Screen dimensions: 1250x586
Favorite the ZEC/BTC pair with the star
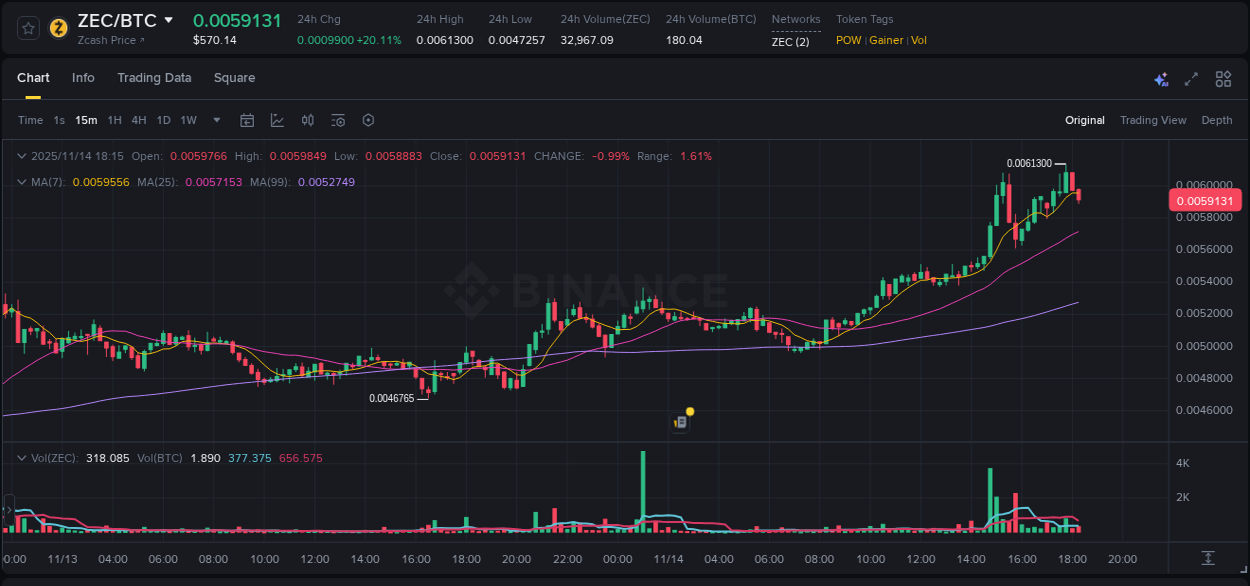[x=29, y=28]
